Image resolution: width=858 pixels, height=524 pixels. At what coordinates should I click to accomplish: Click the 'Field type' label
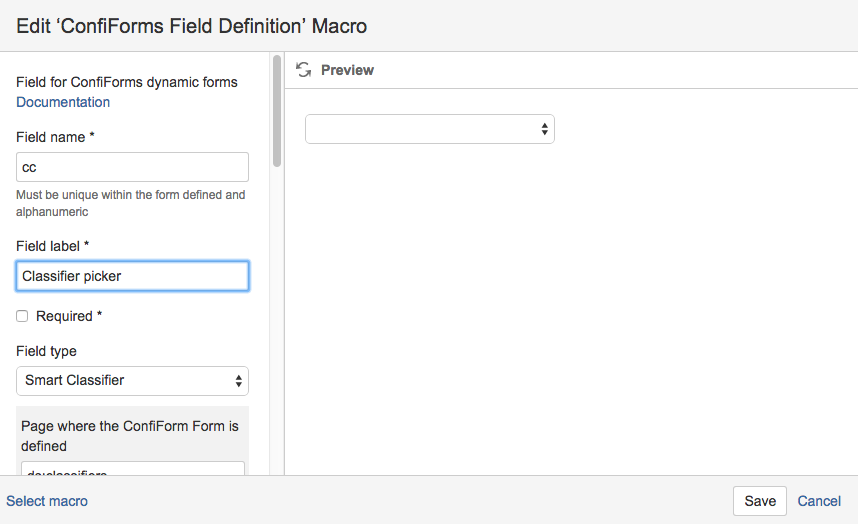[x=46, y=351]
